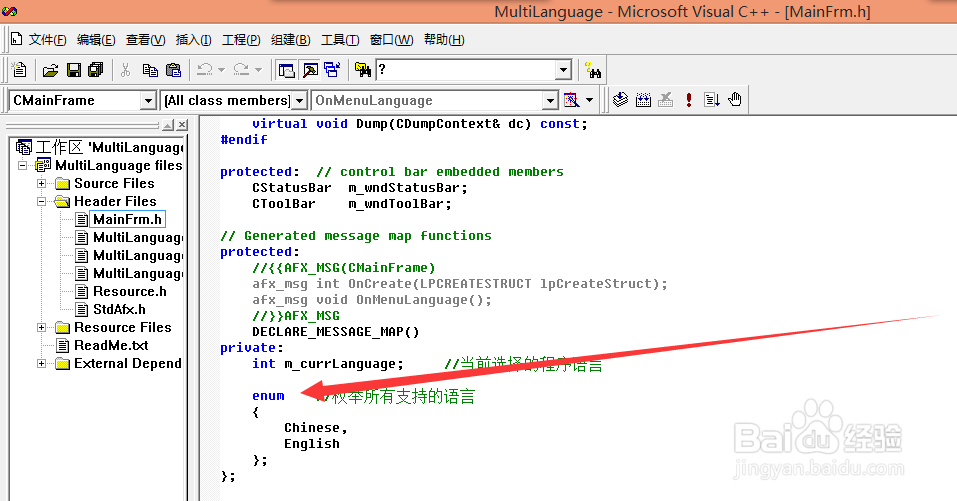The height and width of the screenshot is (501, 957).
Task: Click the Paste clipboard icon
Action: (173, 70)
